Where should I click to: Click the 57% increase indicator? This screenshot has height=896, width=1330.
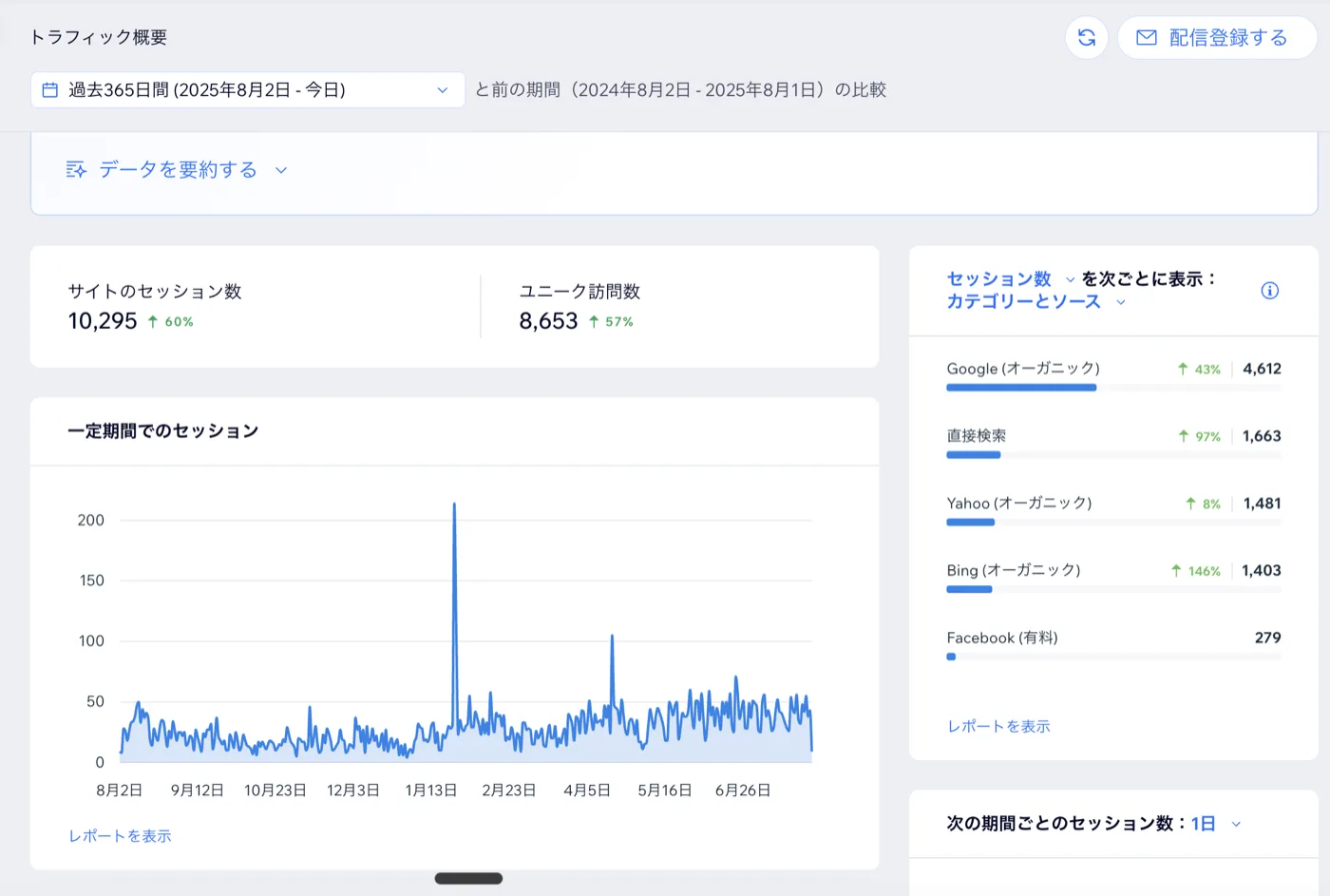coord(611,322)
